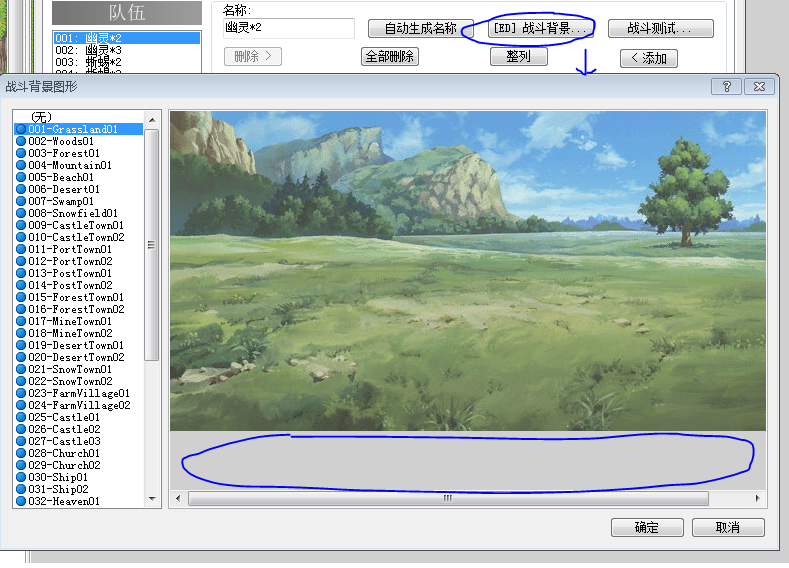
Task: Click the list's scroll down arrow
Action: (152, 499)
